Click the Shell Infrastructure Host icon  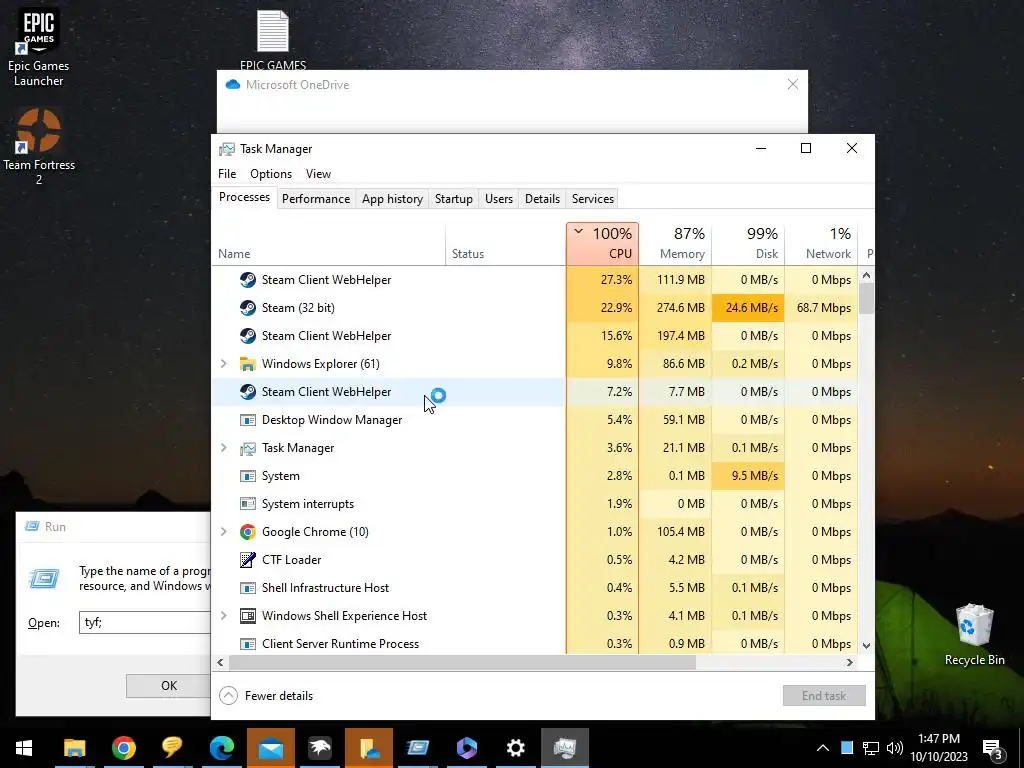pos(248,588)
